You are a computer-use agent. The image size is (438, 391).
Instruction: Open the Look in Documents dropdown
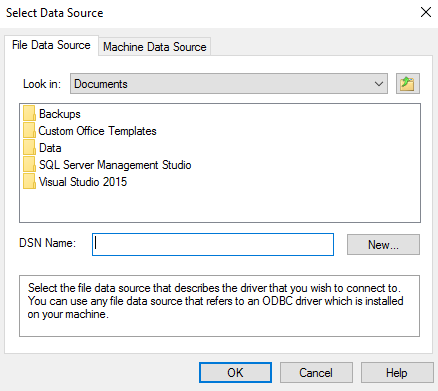pyautogui.click(x=229, y=84)
